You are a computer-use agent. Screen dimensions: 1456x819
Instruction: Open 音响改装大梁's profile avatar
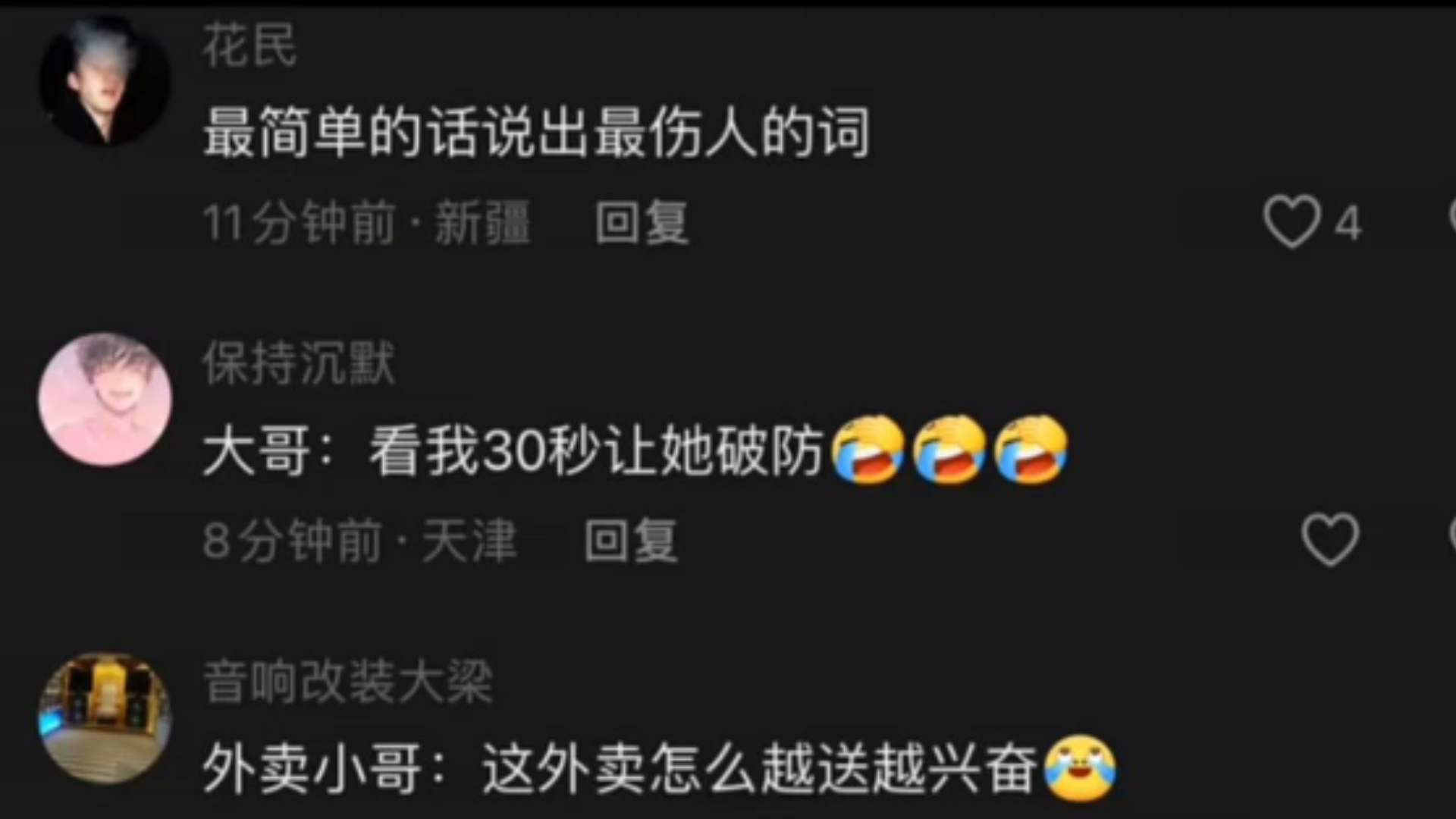tap(105, 717)
